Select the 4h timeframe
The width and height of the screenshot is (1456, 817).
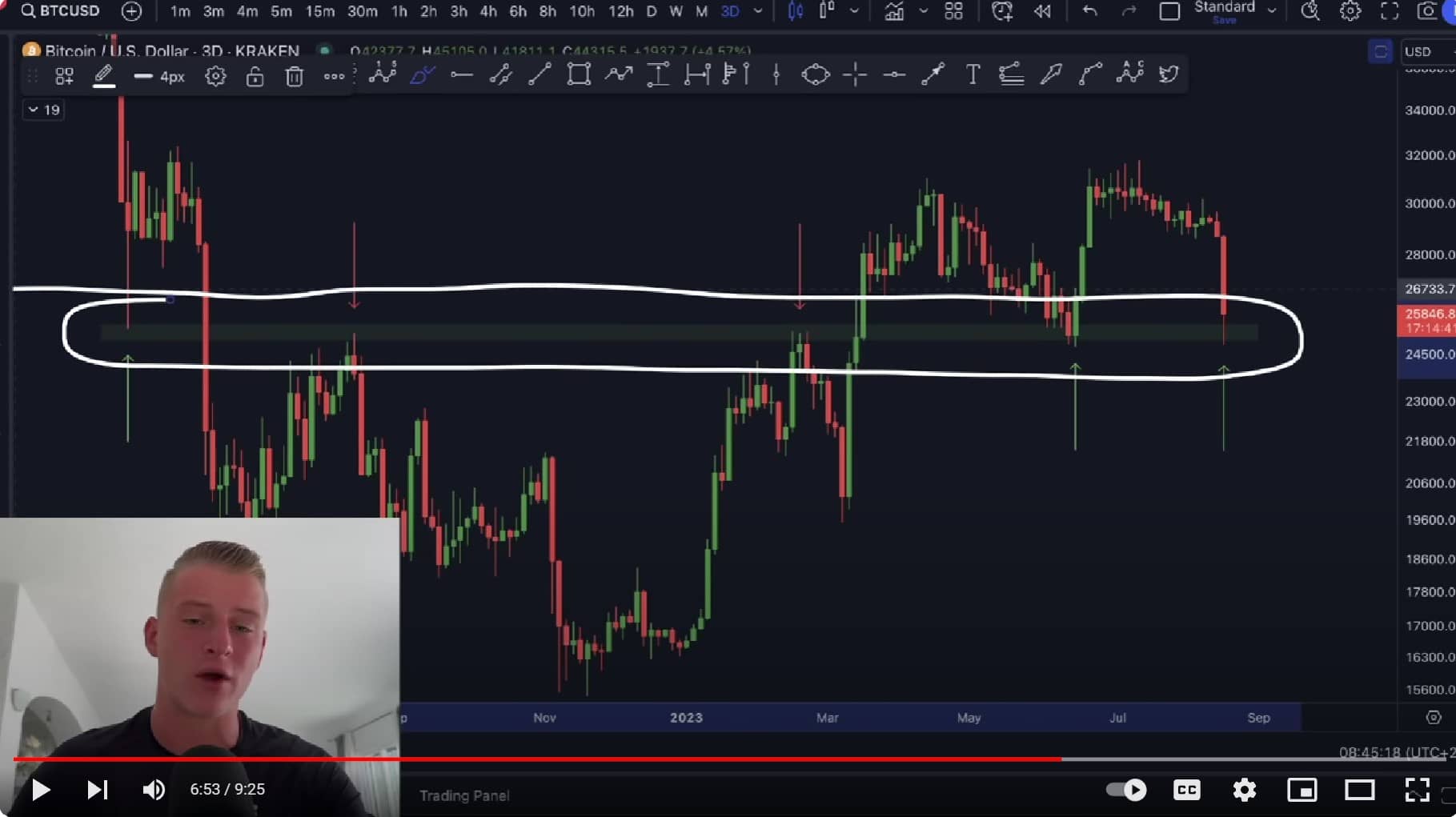click(488, 11)
